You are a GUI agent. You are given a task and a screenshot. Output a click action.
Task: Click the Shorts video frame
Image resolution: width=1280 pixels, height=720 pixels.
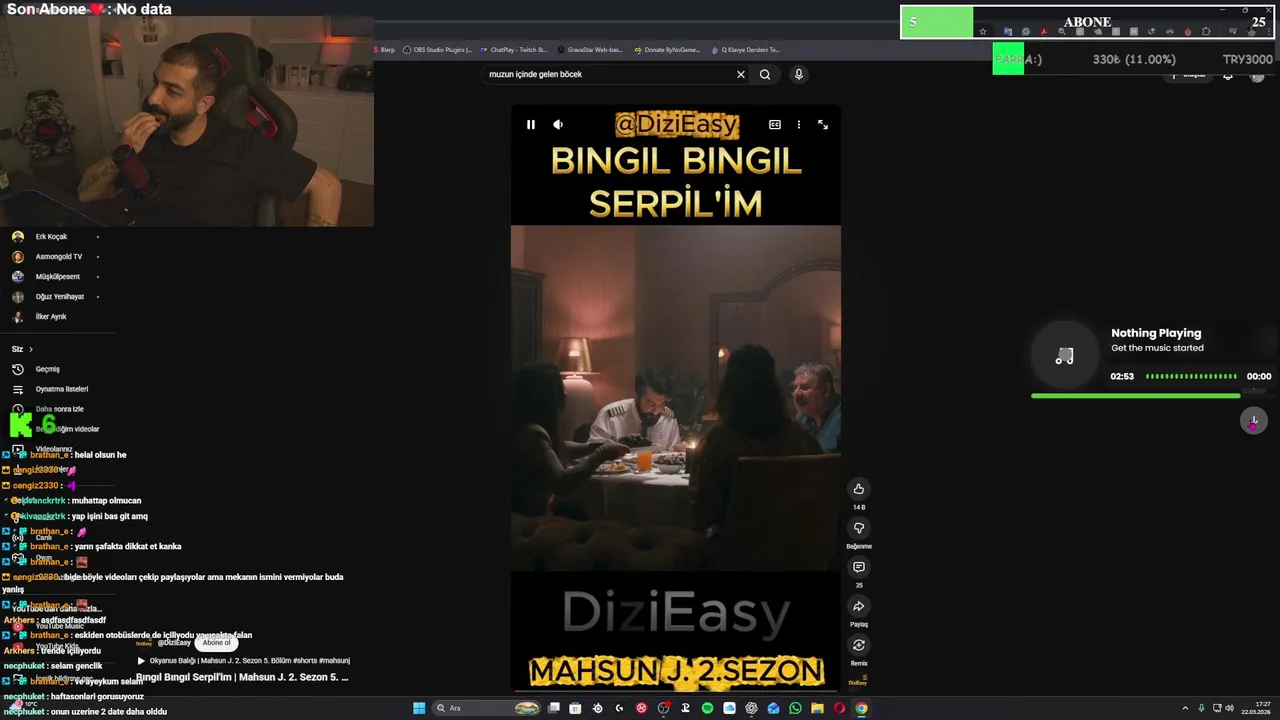pos(675,398)
